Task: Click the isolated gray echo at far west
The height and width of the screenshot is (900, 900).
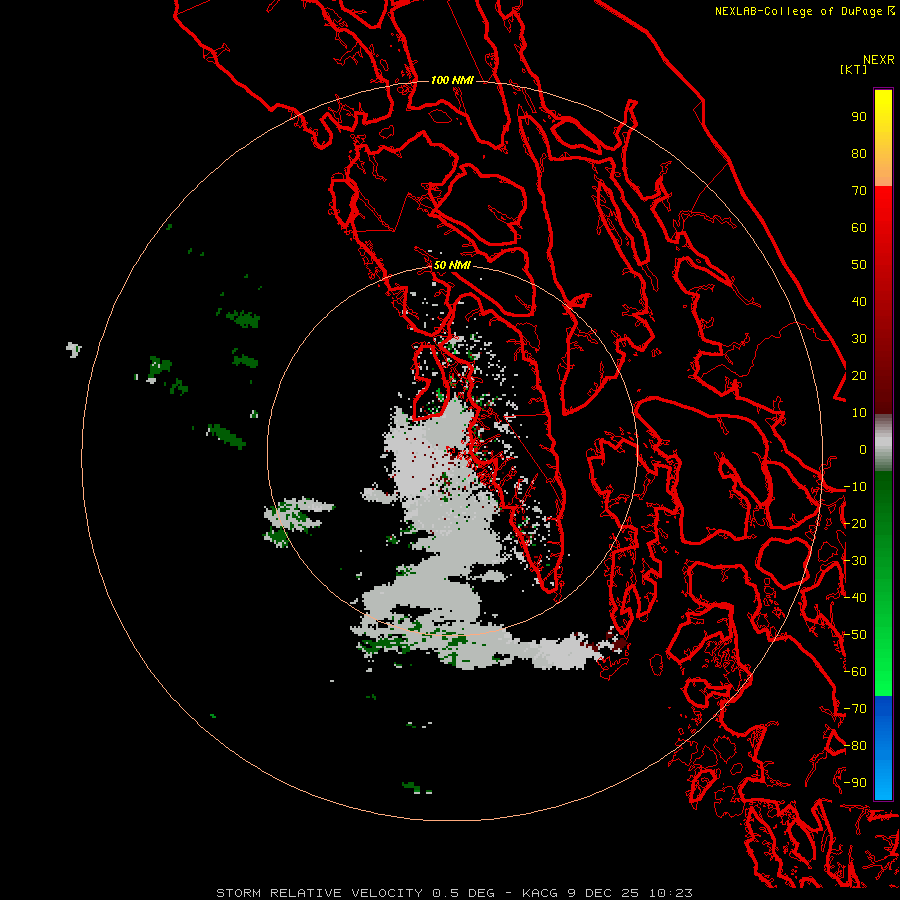Action: coord(73,349)
